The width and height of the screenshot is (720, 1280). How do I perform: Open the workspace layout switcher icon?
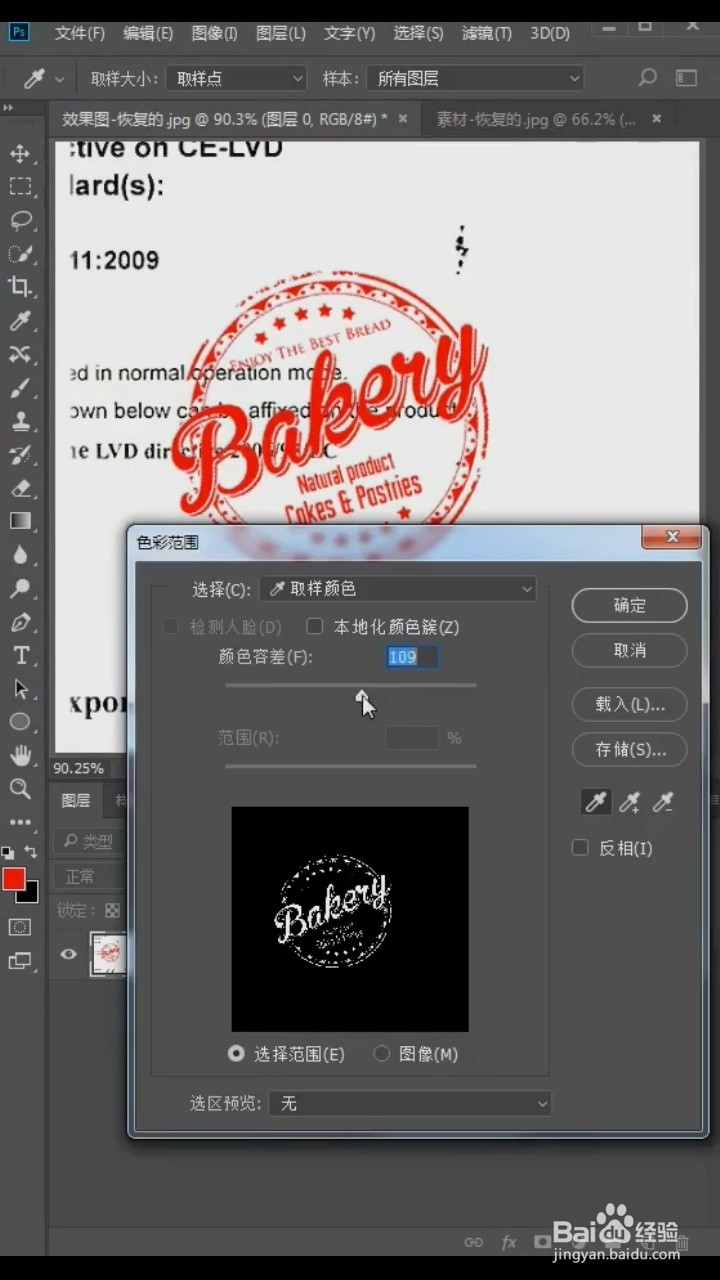686,78
